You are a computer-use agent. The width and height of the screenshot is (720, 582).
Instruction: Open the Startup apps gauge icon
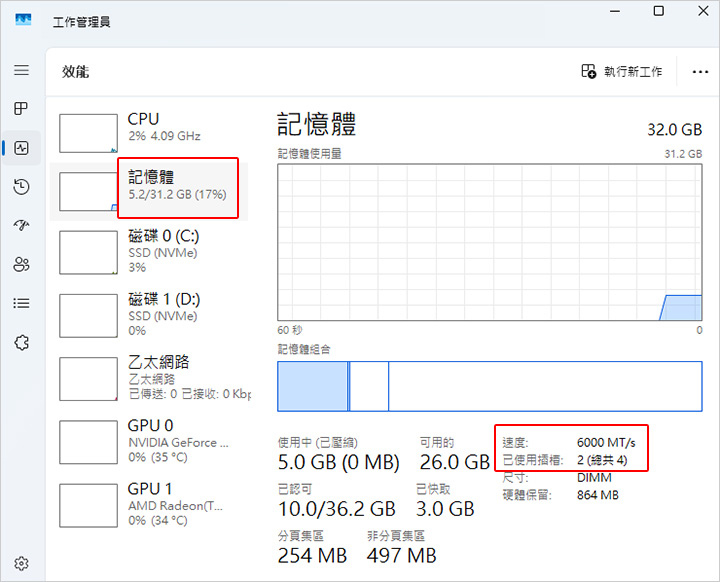tap(21, 225)
